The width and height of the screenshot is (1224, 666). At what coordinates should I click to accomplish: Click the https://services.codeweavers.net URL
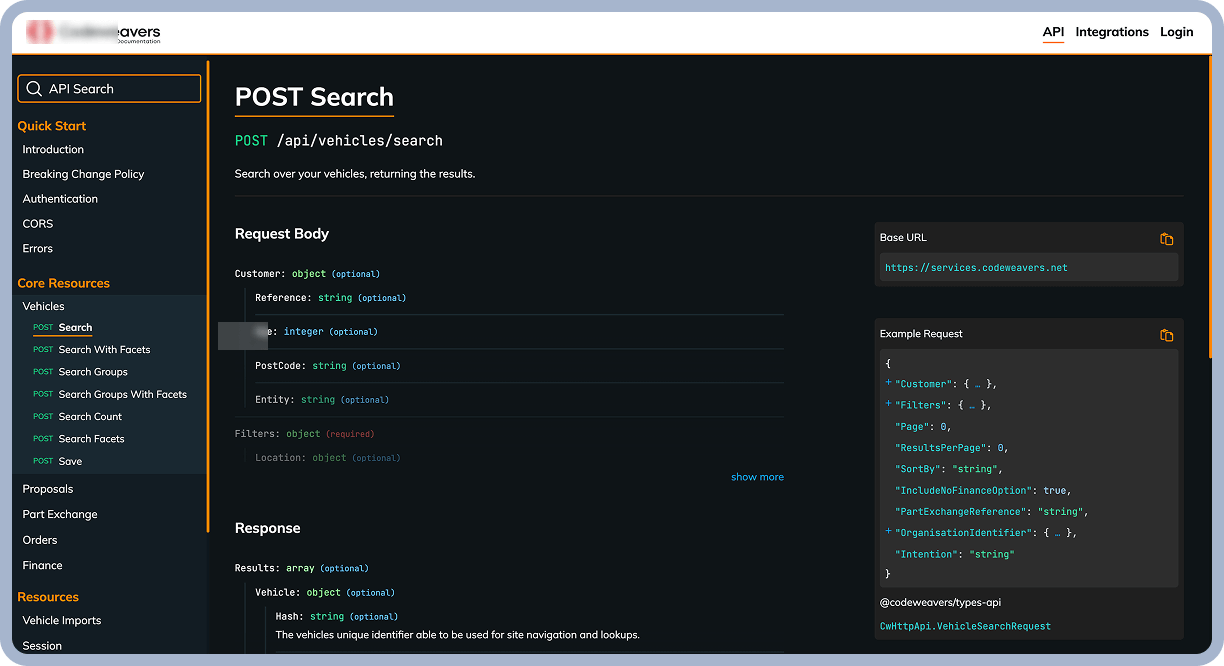pos(976,268)
